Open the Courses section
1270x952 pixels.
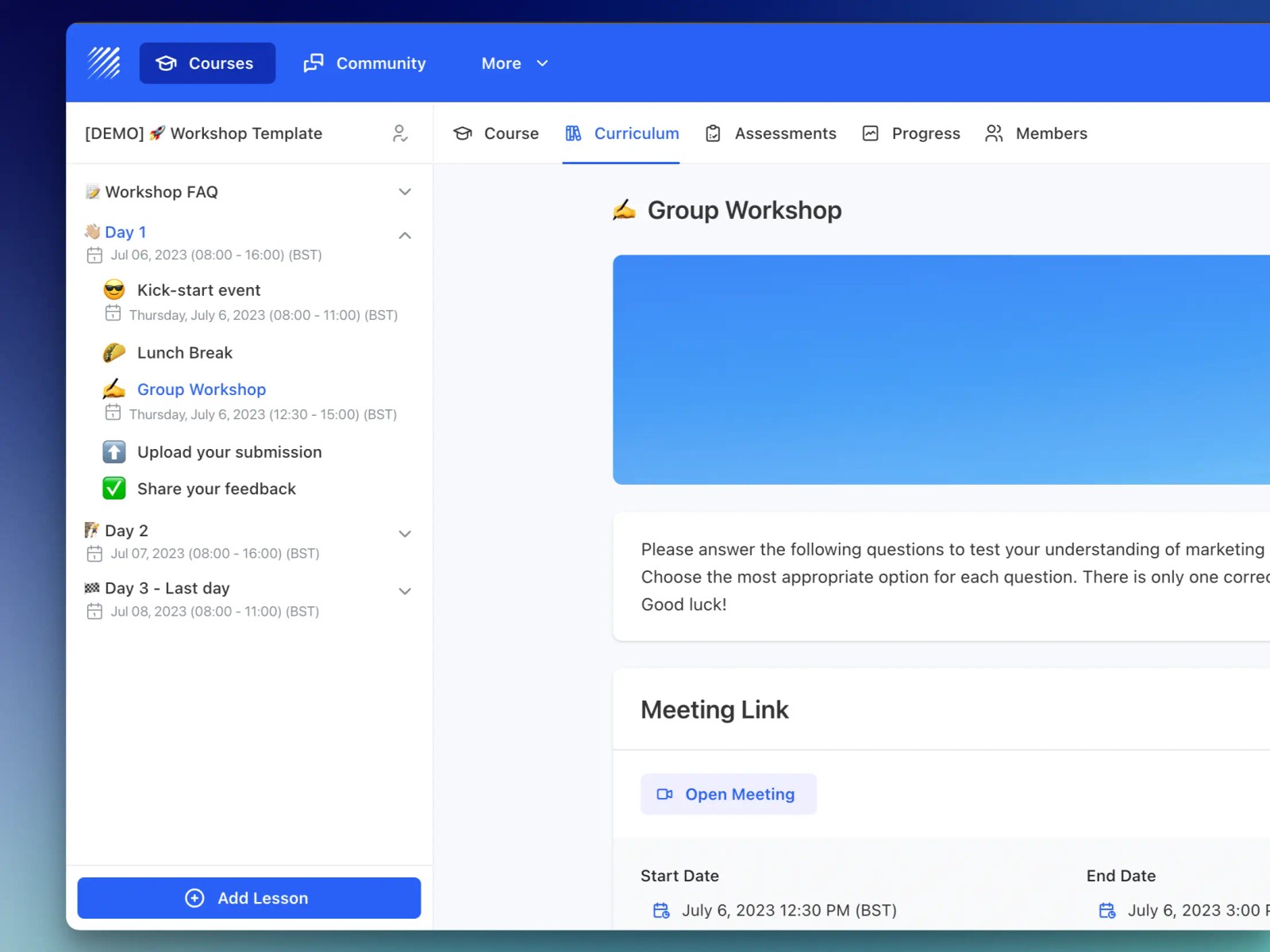tap(207, 63)
